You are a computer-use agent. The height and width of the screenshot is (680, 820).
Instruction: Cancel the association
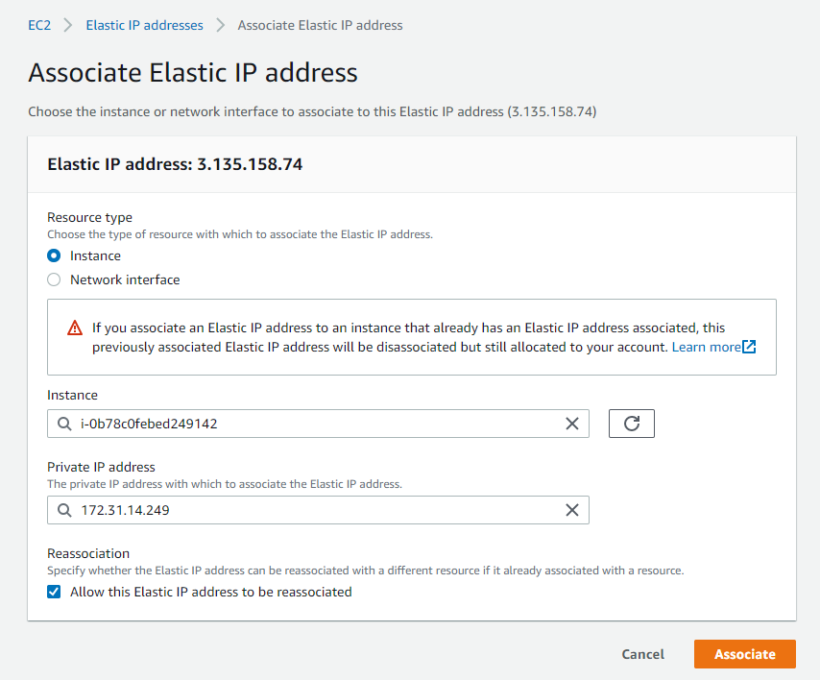click(x=642, y=654)
